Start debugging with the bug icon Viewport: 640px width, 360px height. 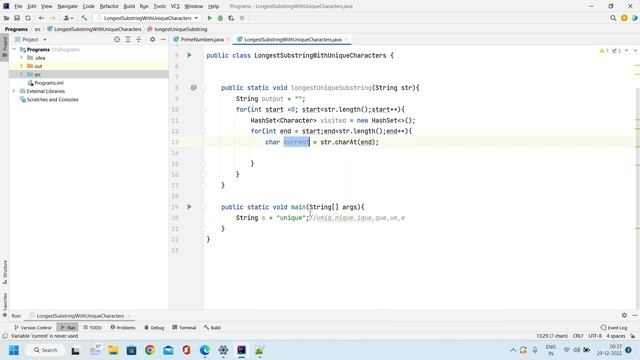coord(220,18)
